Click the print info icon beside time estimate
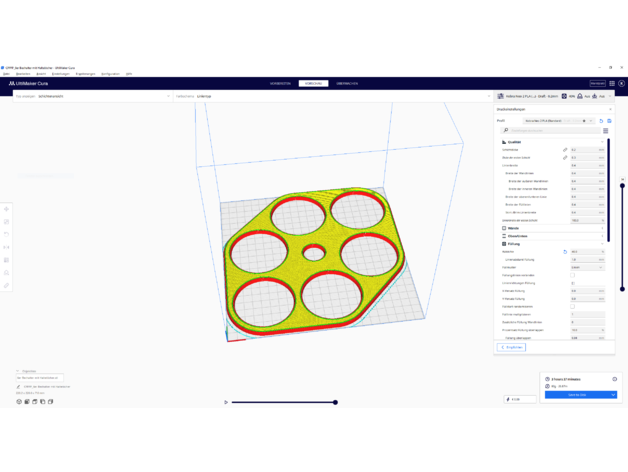The image size is (628, 472). tap(614, 379)
